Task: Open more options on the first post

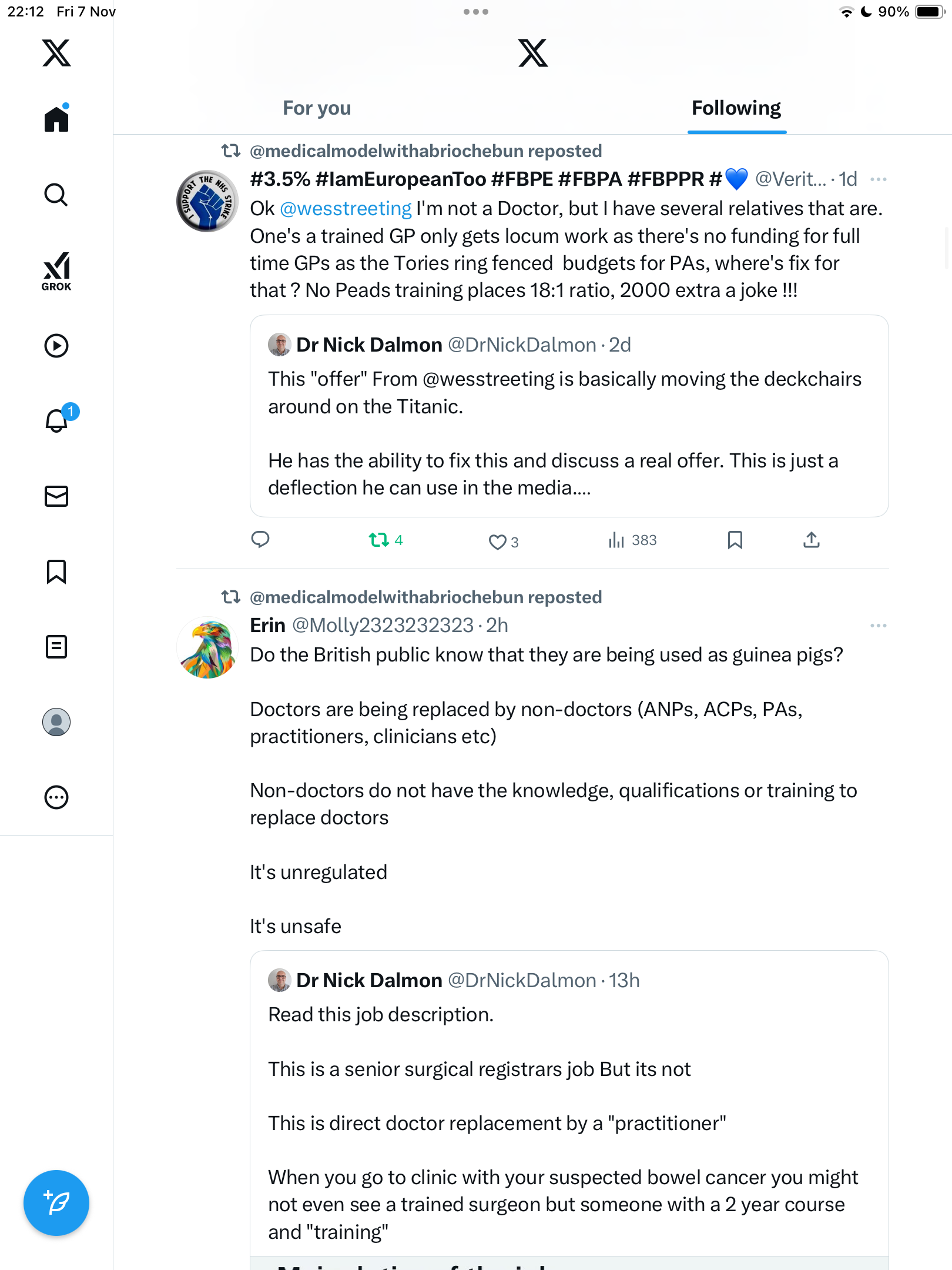Action: [878, 179]
